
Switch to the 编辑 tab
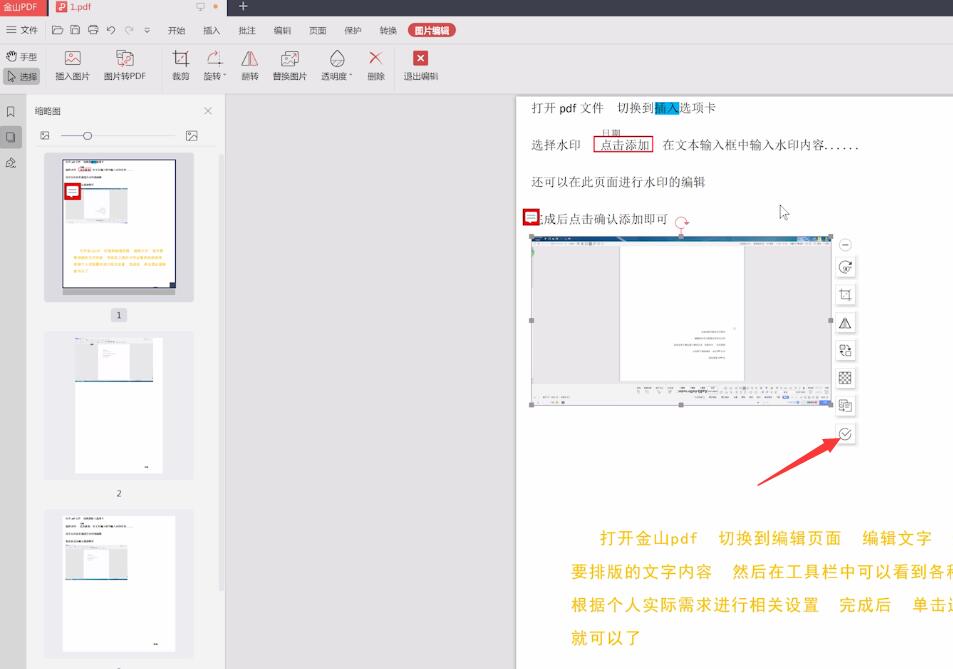point(282,30)
